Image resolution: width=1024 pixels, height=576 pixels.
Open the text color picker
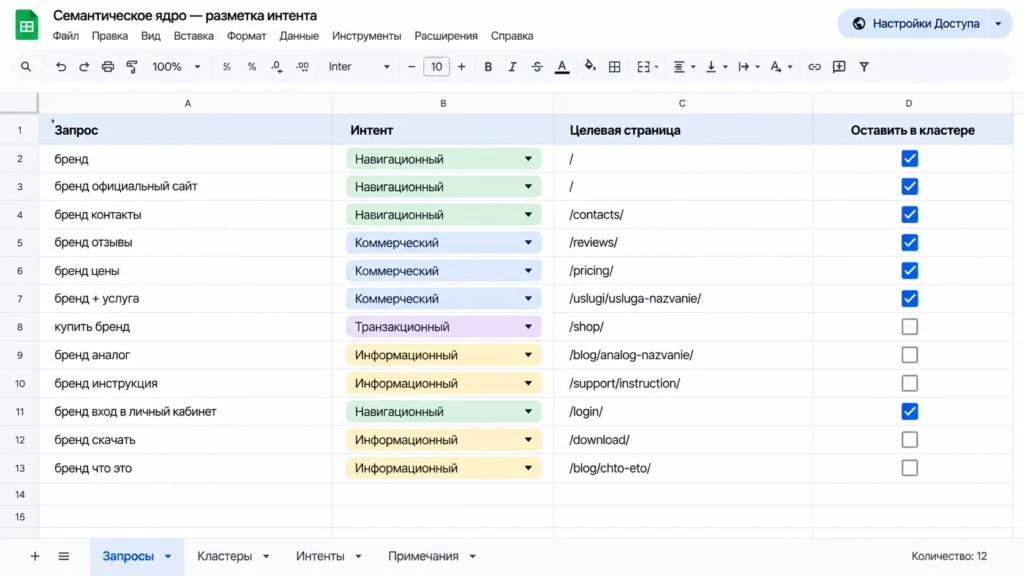click(x=562, y=67)
